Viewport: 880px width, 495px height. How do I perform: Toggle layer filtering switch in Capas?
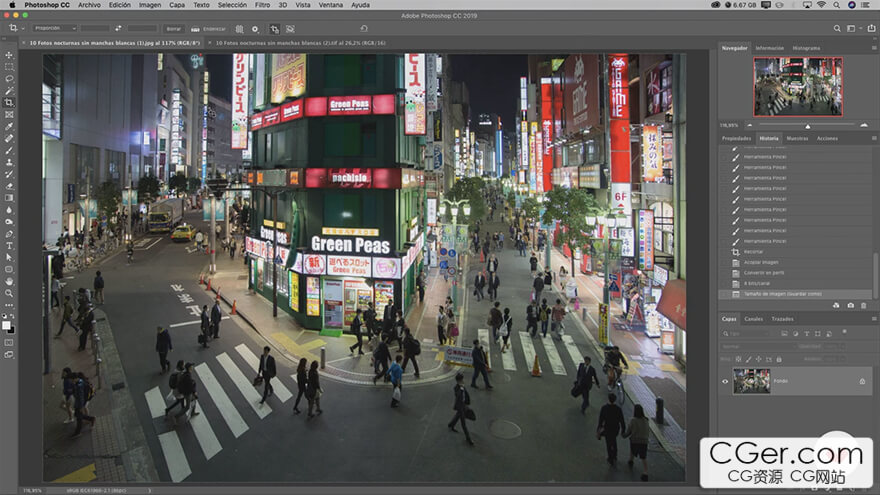click(x=844, y=332)
